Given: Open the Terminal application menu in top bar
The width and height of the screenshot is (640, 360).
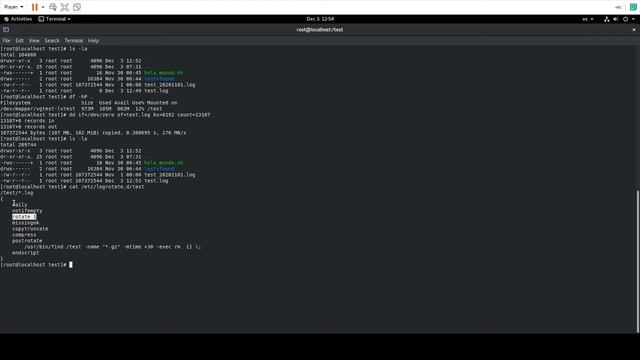Looking at the screenshot, I should (x=55, y=19).
